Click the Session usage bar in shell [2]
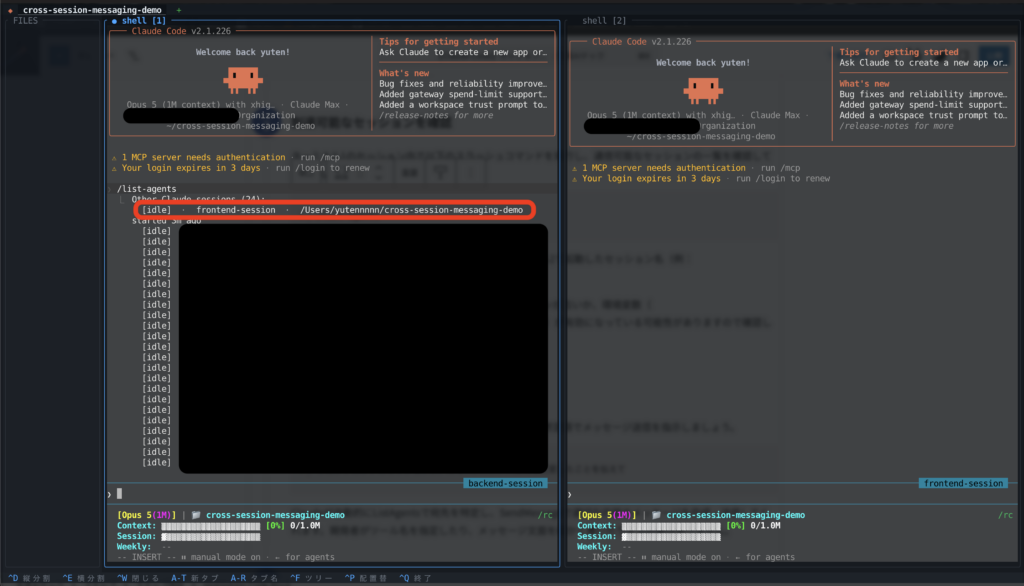 [671, 537]
